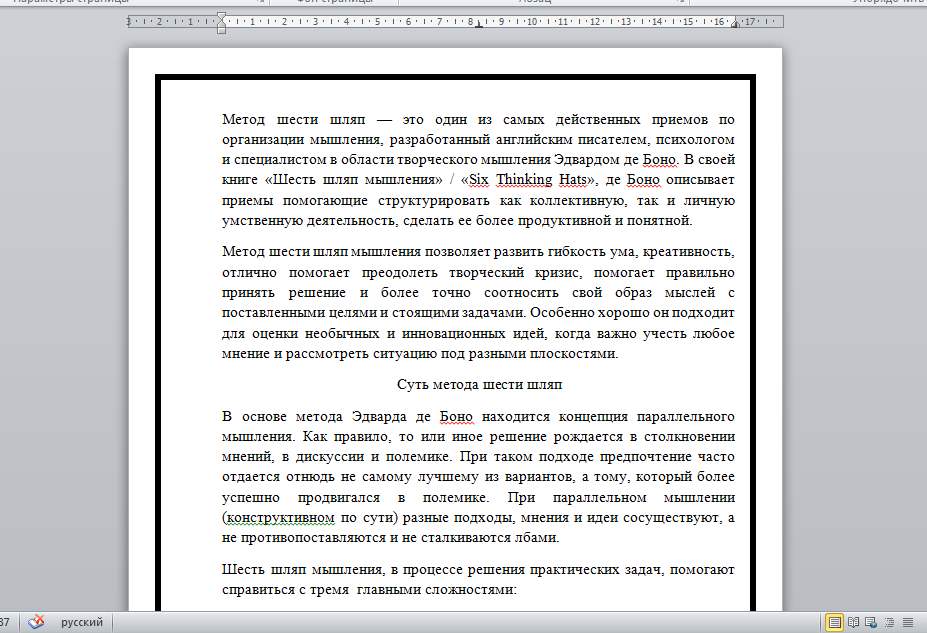Click the heading 'Суть метода шести шляп'

(479, 385)
